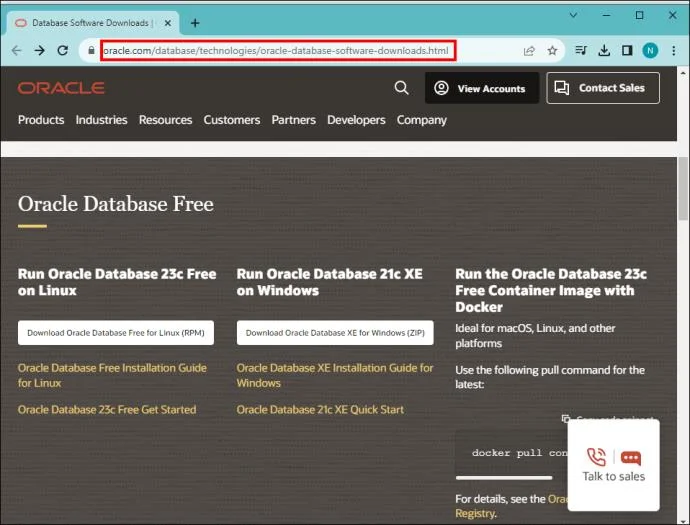Open the media control playlist icon
690x525 pixels.
[x=581, y=51]
